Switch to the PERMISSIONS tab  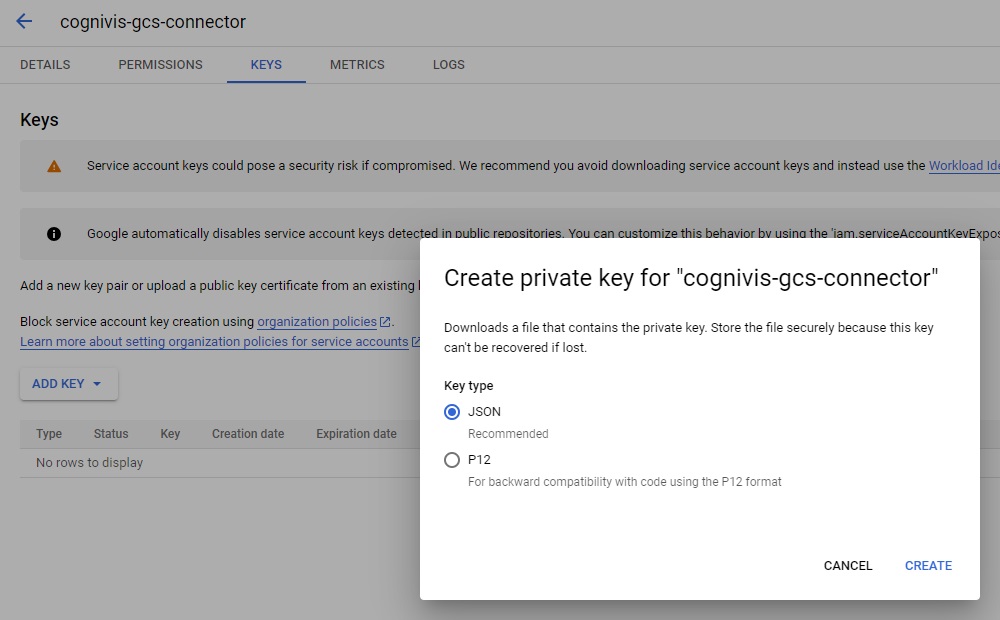[x=160, y=65]
